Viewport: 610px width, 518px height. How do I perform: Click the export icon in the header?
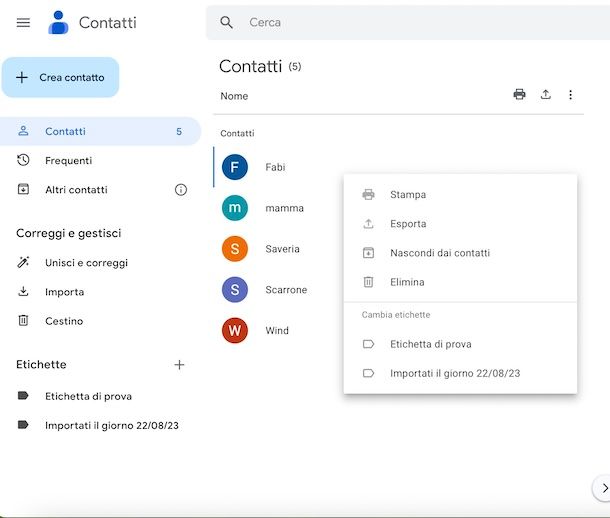click(545, 95)
